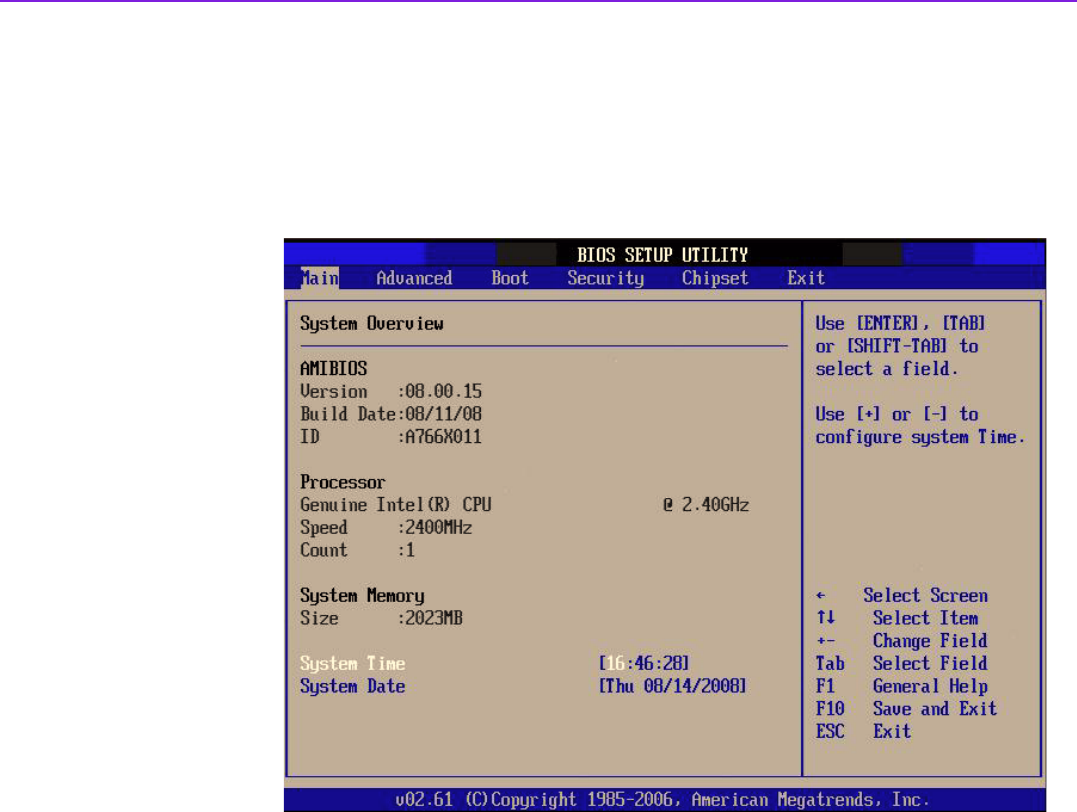Select the System Time label
Screen dimensions: 1077x812
[x=352, y=663]
